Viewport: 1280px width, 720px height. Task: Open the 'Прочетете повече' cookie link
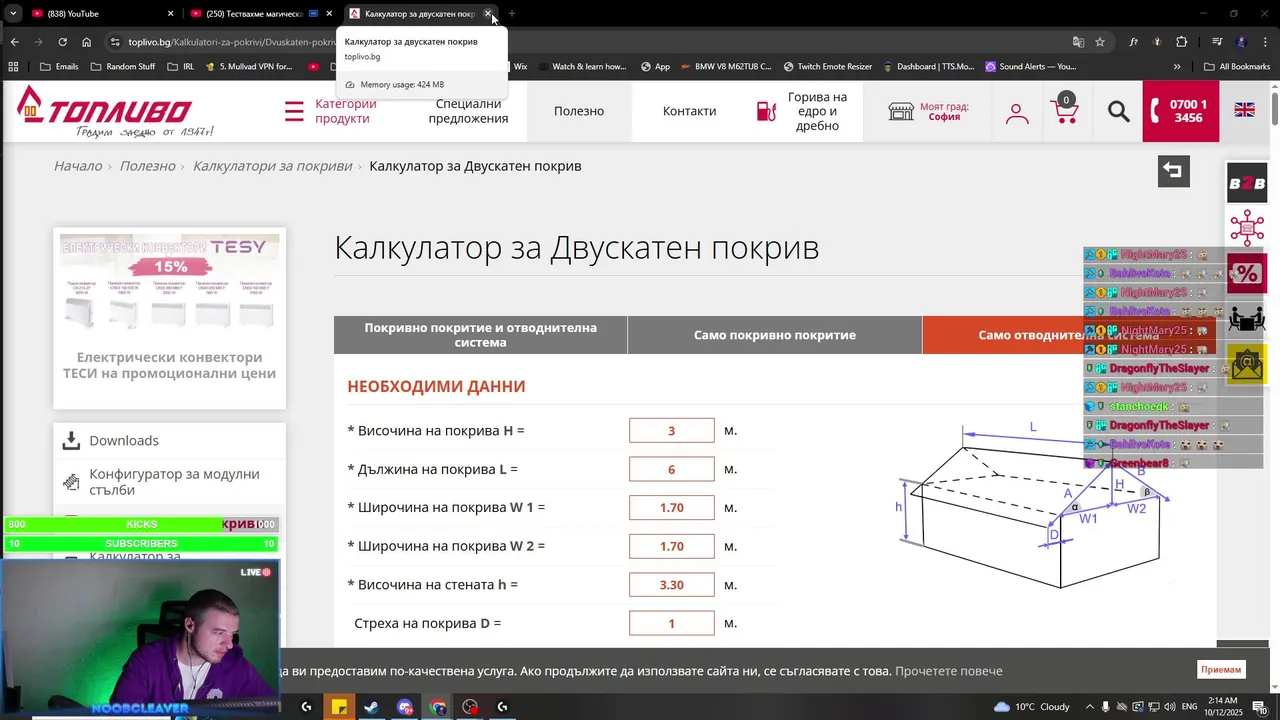[948, 671]
